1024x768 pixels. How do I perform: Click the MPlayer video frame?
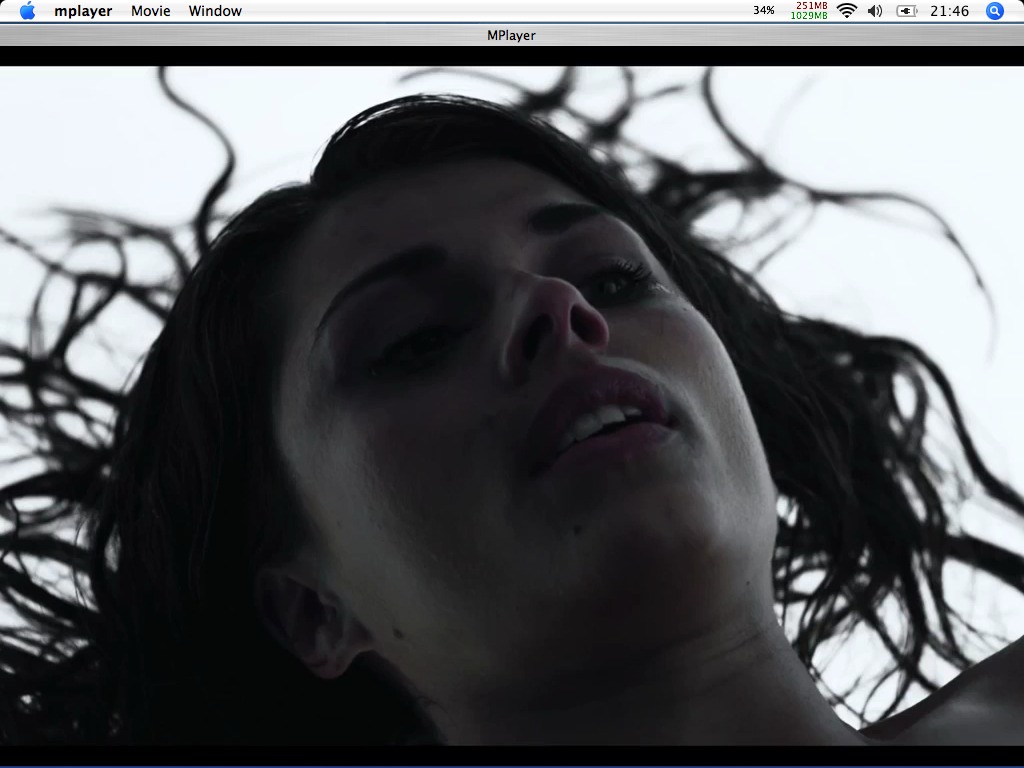point(512,405)
